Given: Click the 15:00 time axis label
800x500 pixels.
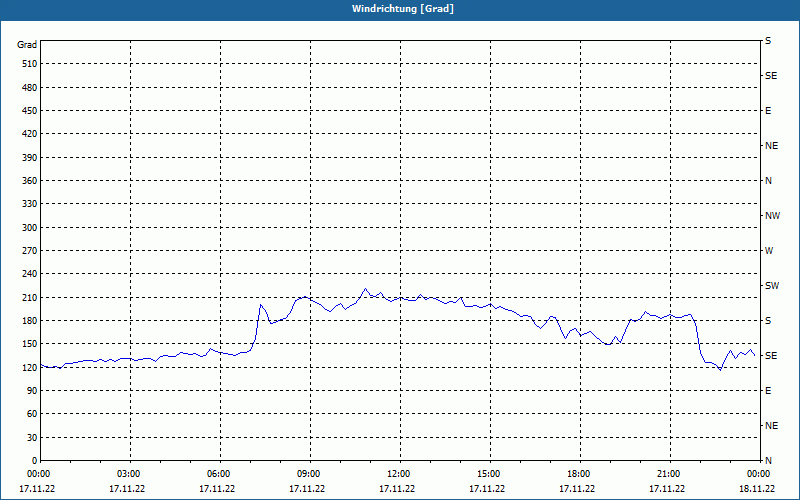Looking at the screenshot, I should pyautogui.click(x=491, y=474).
